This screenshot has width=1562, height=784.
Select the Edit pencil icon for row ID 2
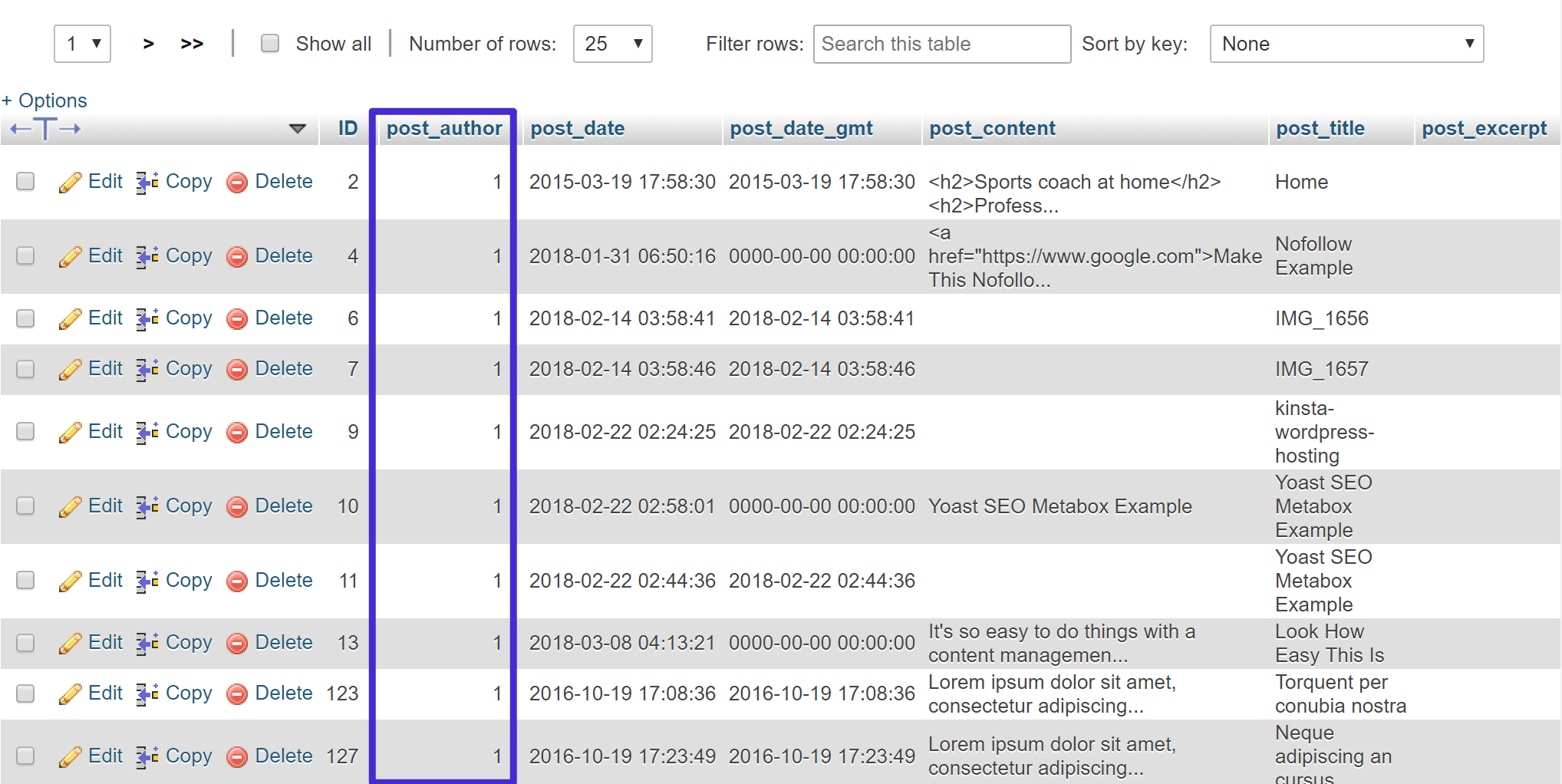point(71,182)
